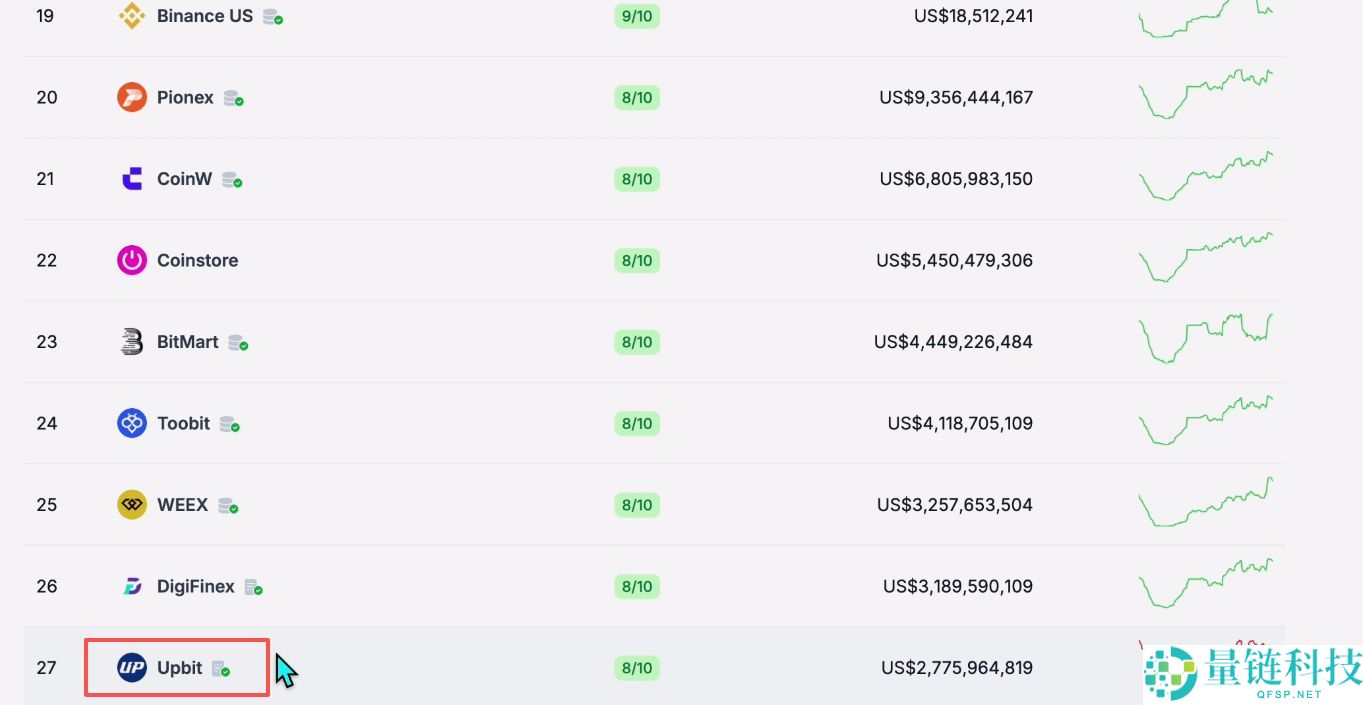Click the BitMart logo icon

[x=132, y=342]
